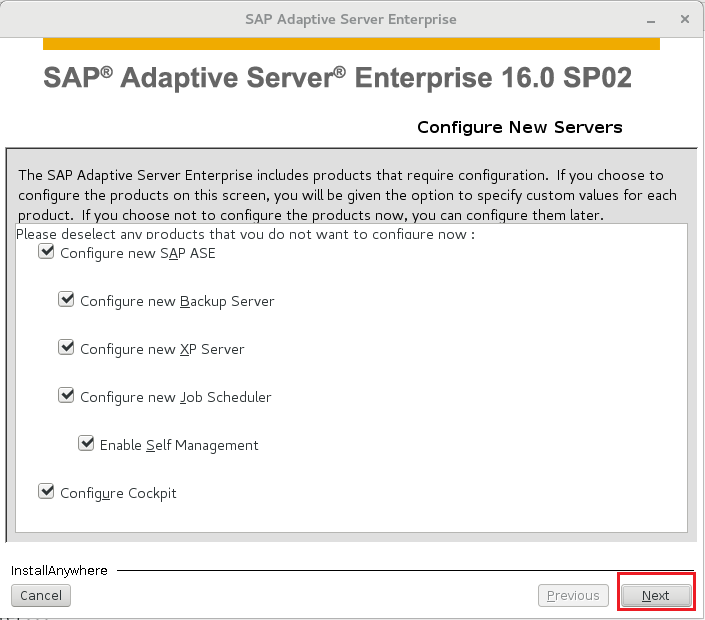Click the 'Enable Self Management' label text
This screenshot has width=705, height=620.
click(179, 446)
